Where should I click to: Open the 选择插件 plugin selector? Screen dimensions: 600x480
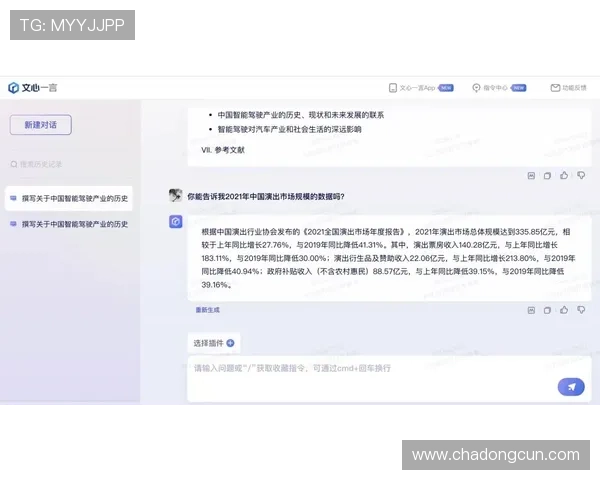pos(214,343)
